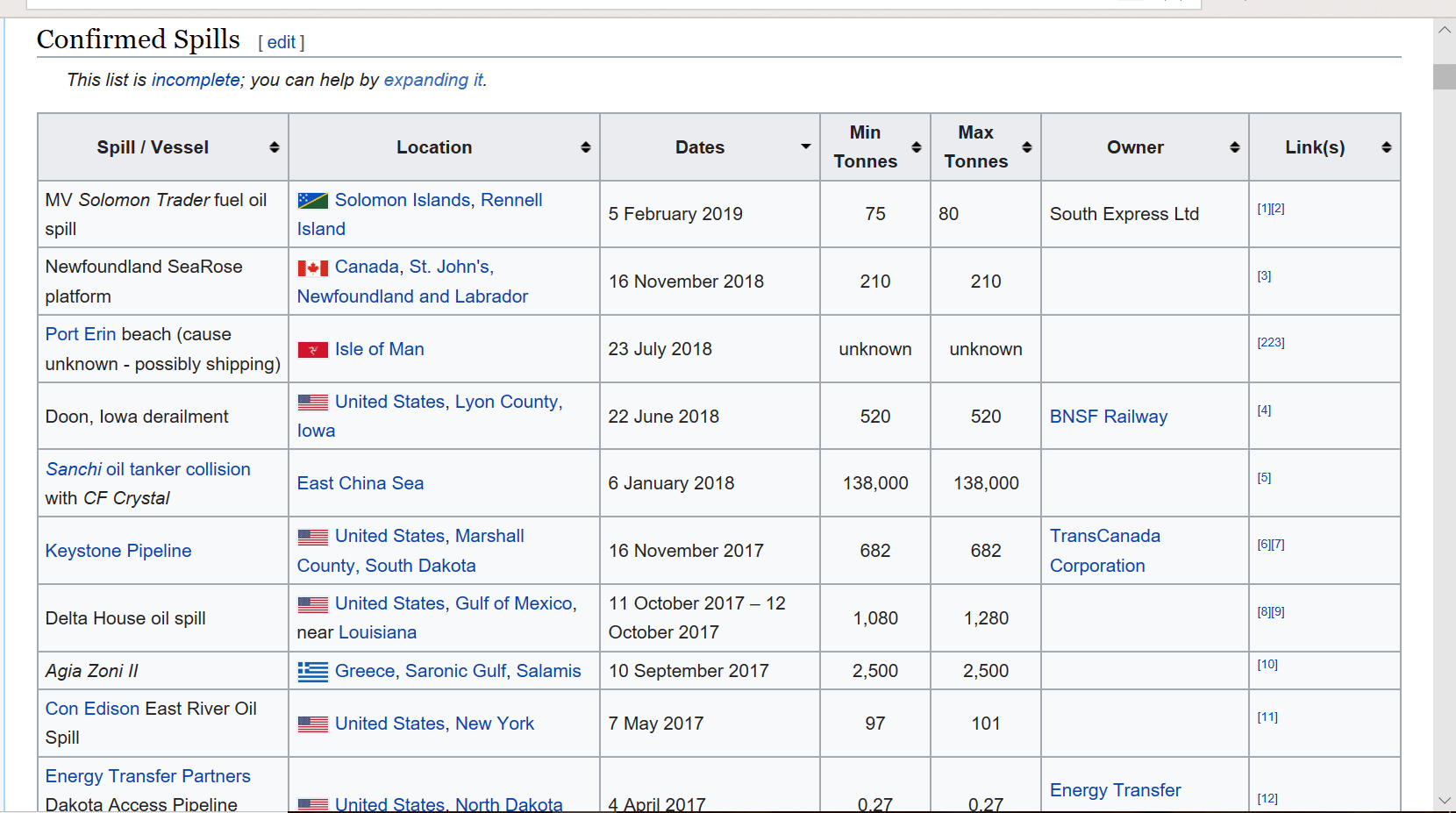The width and height of the screenshot is (1456, 813).
Task: Open the East China Sea link
Action: (x=360, y=483)
